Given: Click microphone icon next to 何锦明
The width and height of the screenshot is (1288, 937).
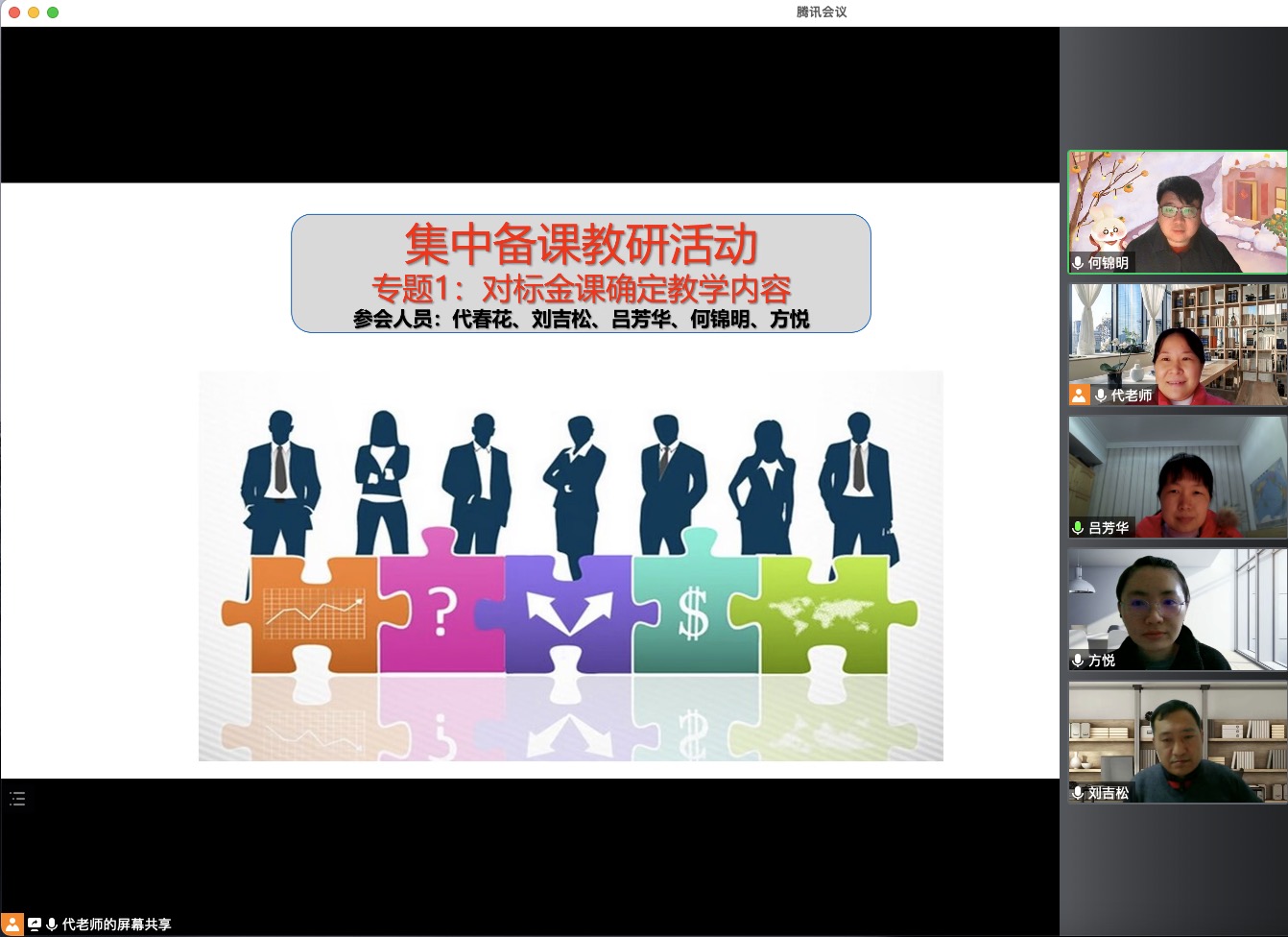Looking at the screenshot, I should [1078, 263].
